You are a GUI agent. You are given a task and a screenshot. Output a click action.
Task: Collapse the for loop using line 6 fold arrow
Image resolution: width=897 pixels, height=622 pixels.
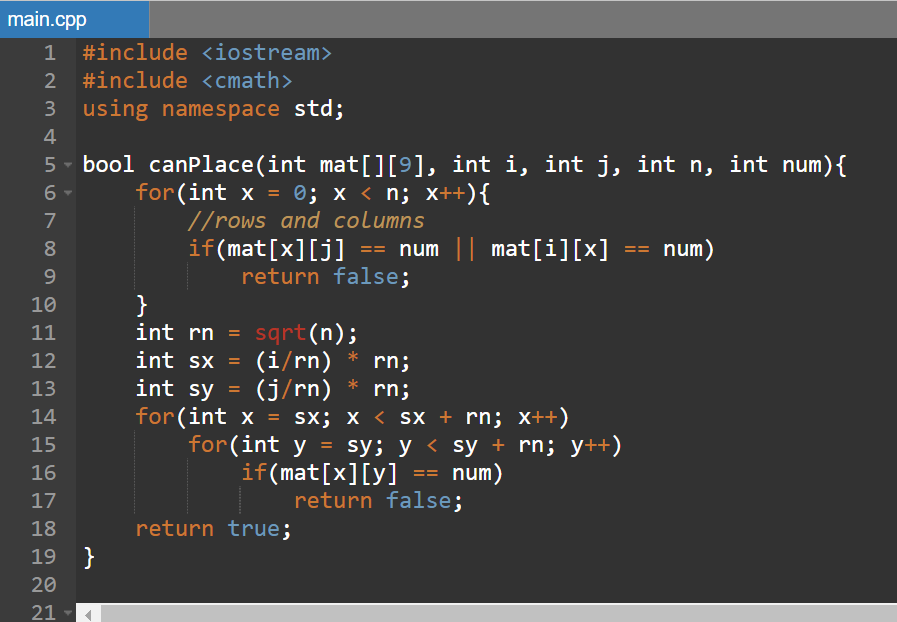tap(67, 193)
